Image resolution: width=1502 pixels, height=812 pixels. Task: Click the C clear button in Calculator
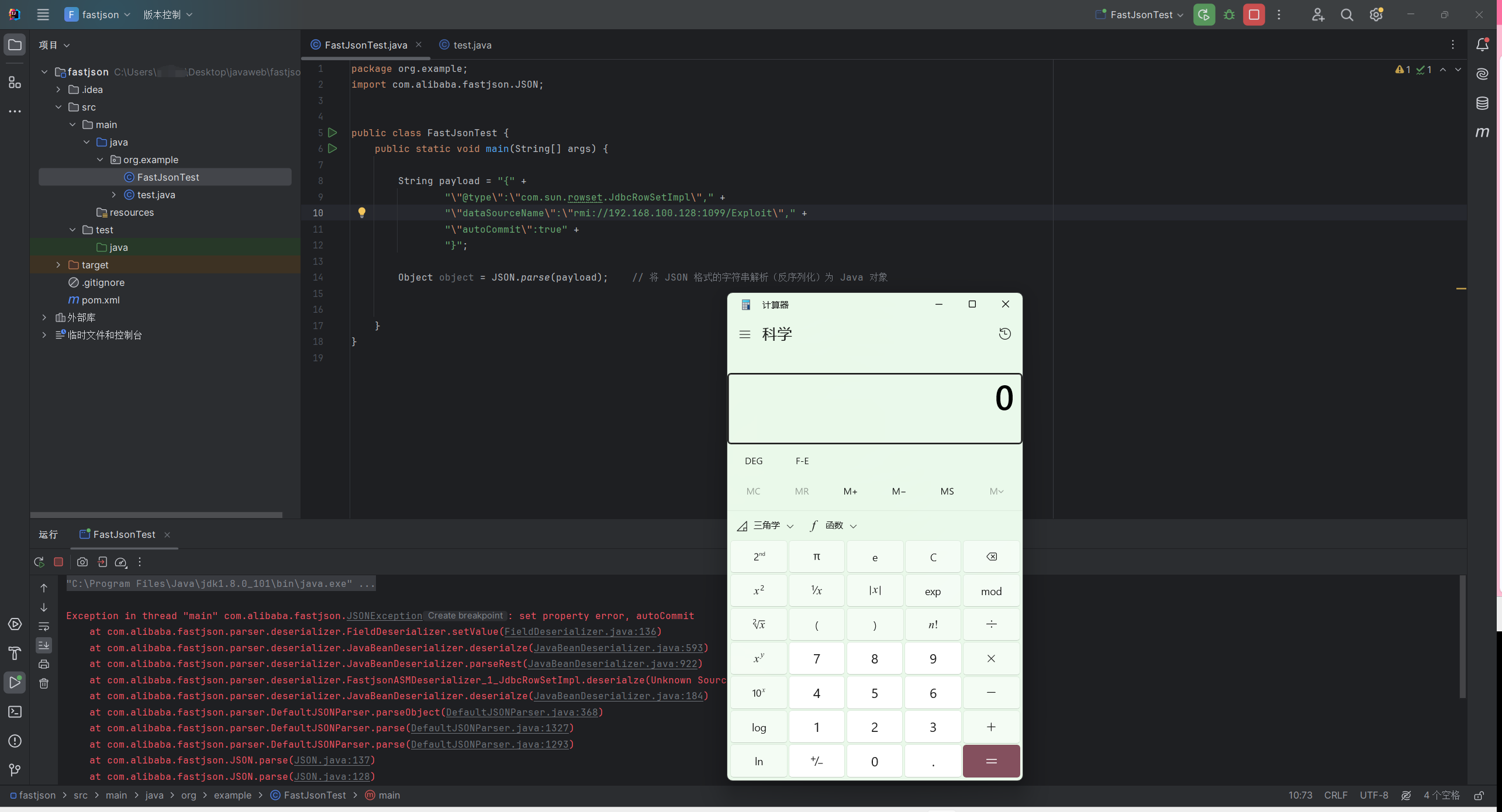tap(933, 557)
